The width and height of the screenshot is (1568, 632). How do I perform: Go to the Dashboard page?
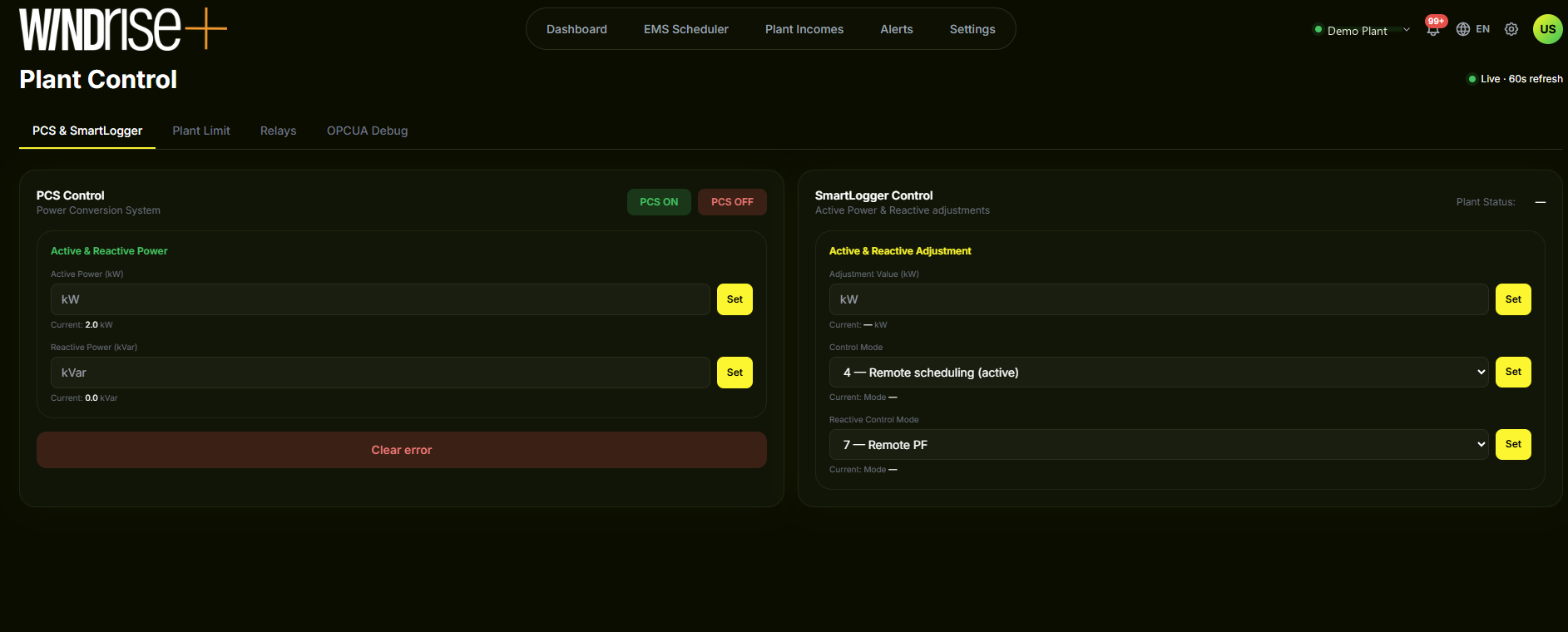point(576,29)
